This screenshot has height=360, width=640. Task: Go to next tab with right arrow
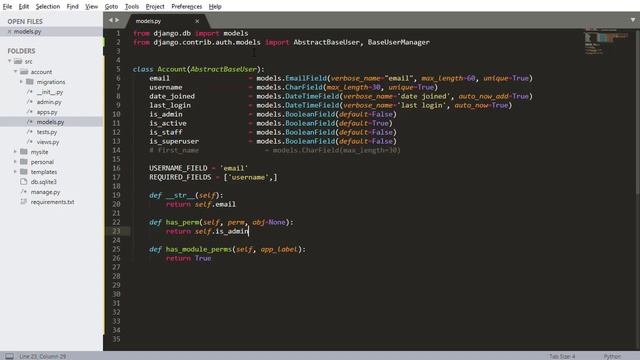click(x=117, y=20)
